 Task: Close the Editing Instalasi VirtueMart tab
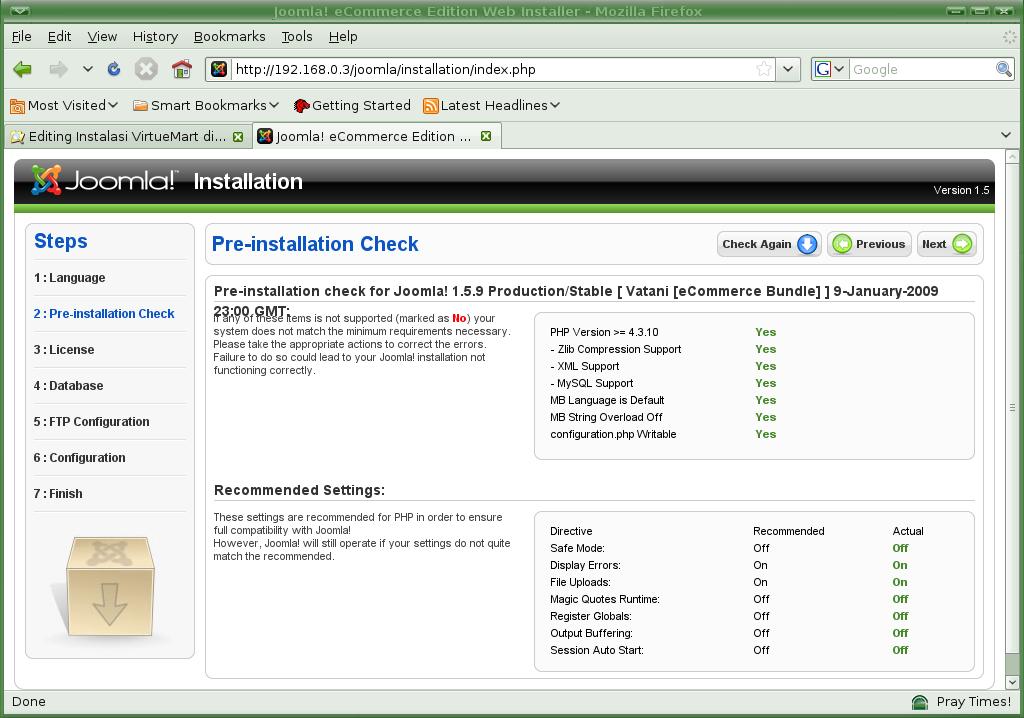(238, 136)
